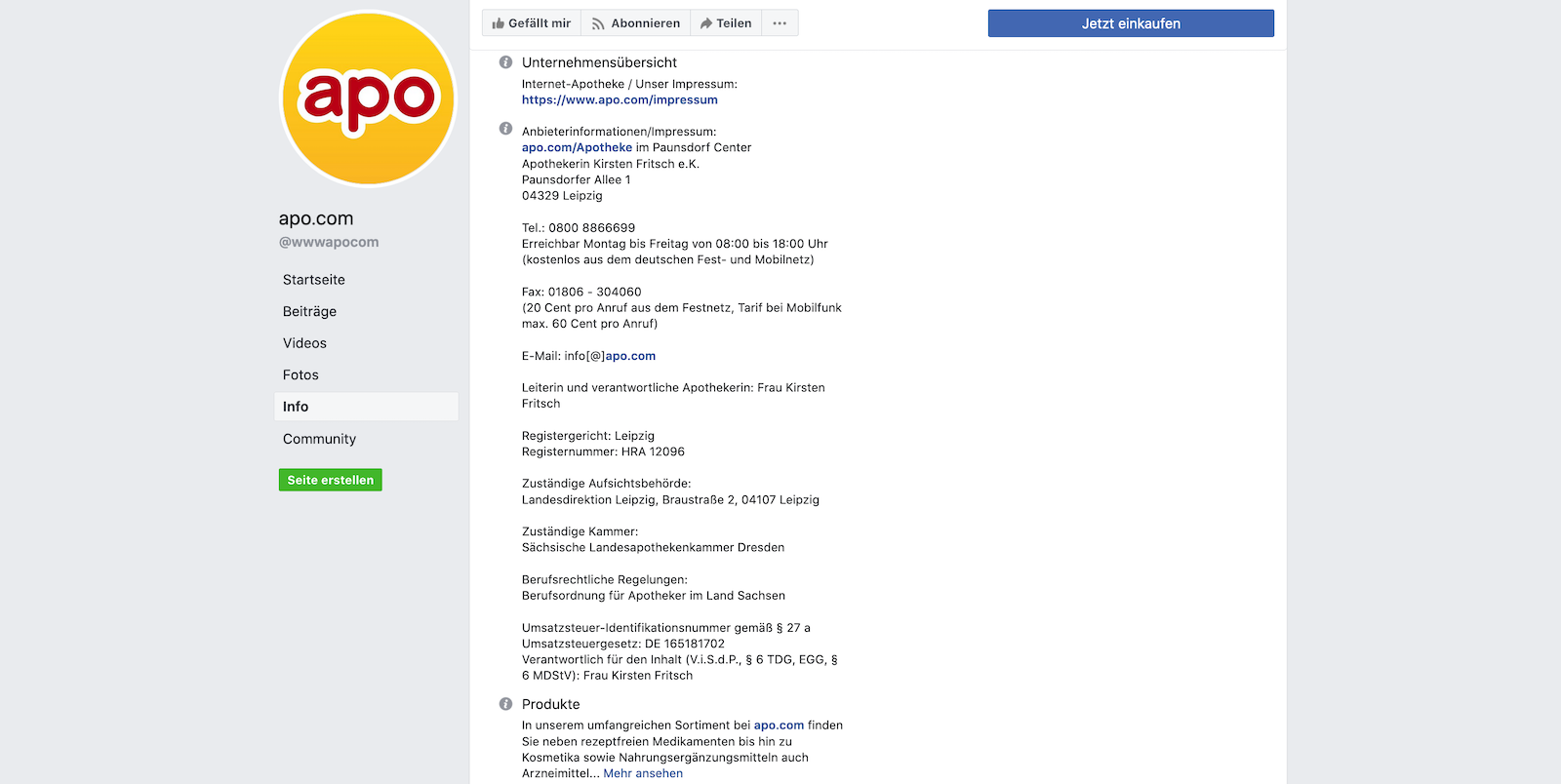Expand text with Mehr ansehen
The width and height of the screenshot is (1561, 784).
[643, 773]
